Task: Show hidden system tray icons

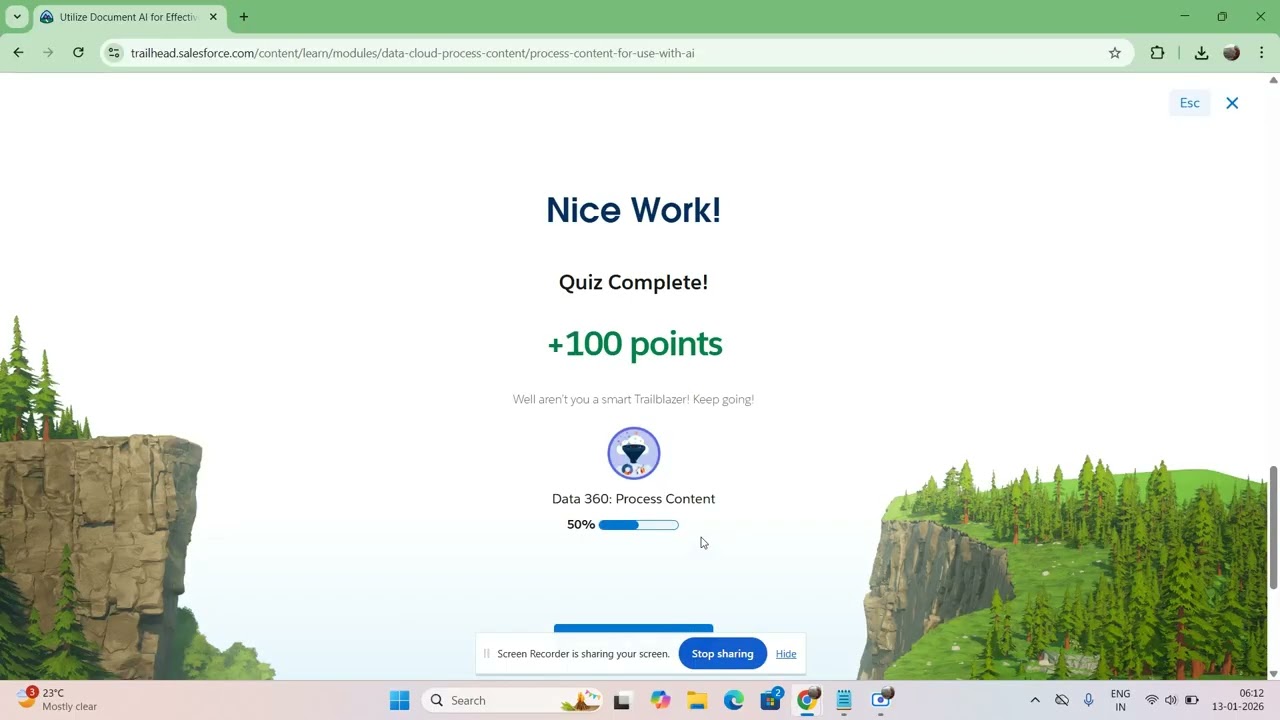Action: 1035,700
